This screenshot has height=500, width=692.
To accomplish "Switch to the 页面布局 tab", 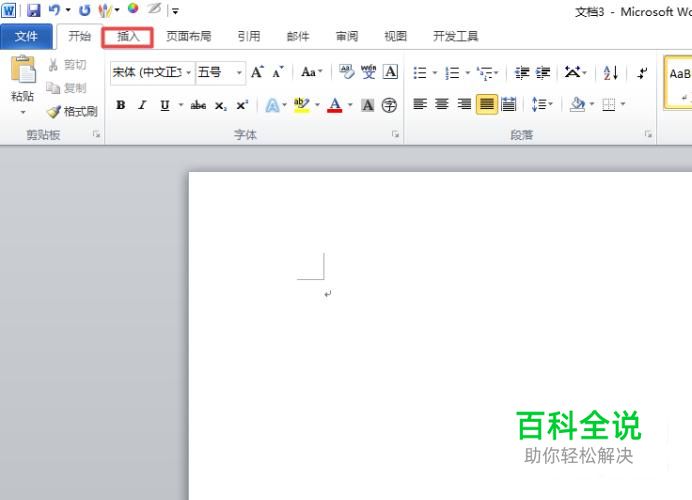I will click(189, 37).
